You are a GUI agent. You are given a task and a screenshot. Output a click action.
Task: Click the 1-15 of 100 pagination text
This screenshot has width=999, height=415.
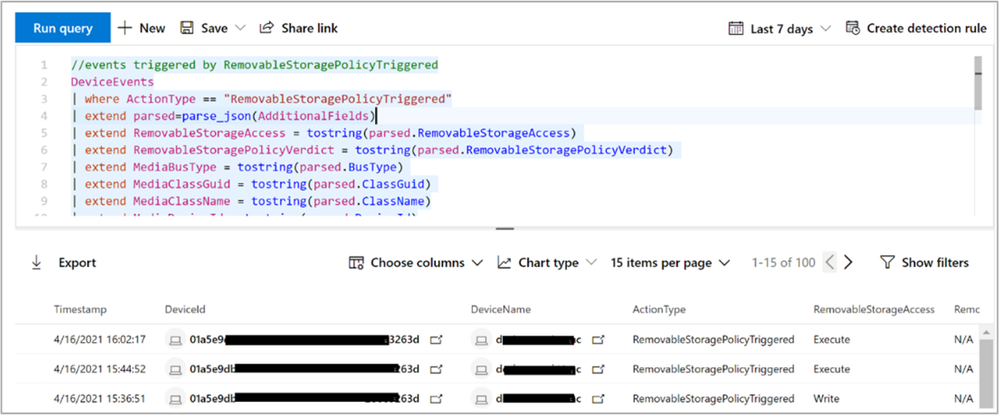(784, 263)
